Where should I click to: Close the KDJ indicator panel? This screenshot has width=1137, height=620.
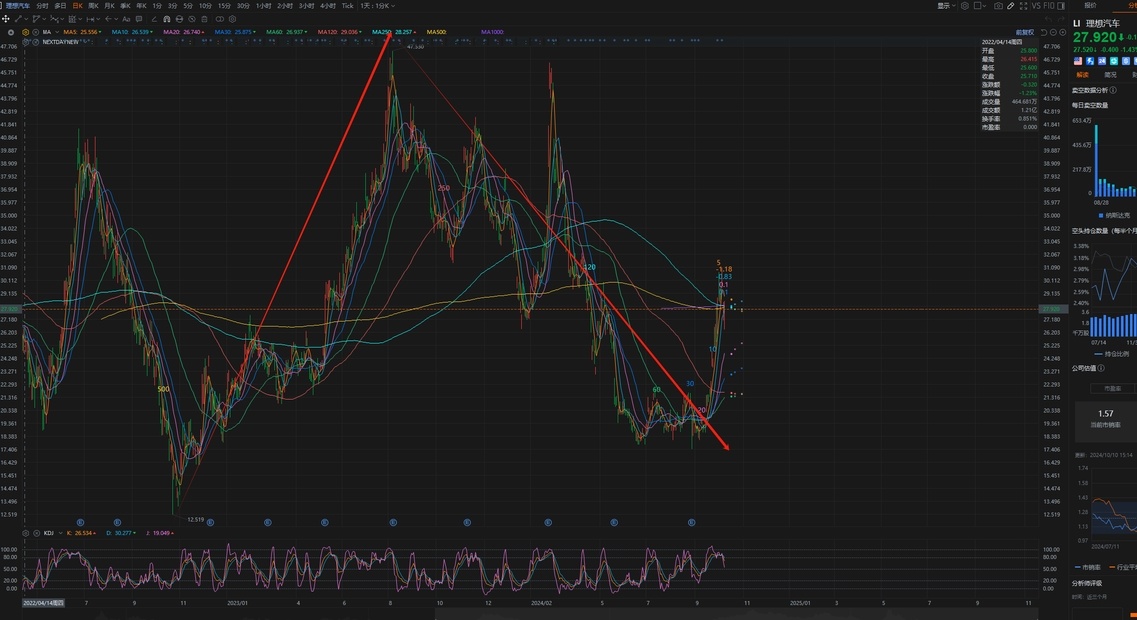[36, 533]
